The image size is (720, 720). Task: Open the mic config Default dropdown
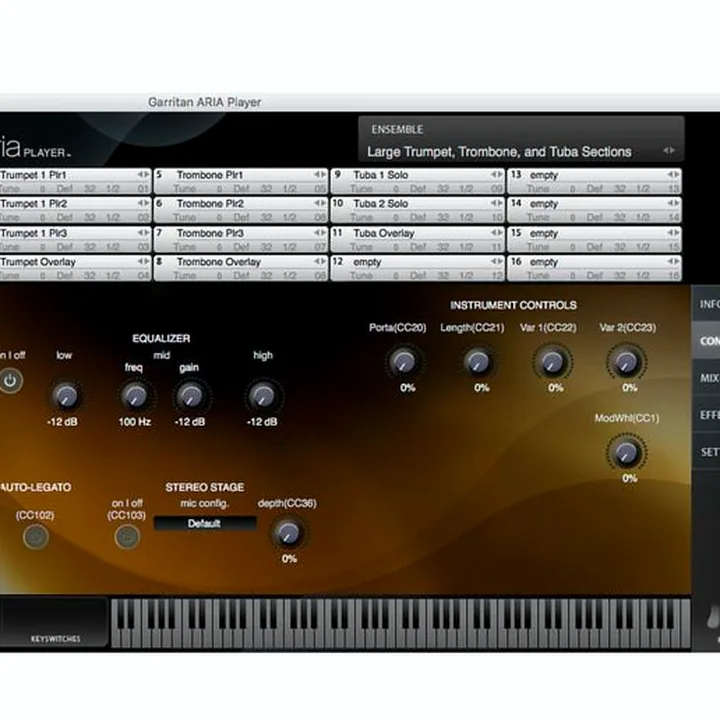click(x=205, y=523)
